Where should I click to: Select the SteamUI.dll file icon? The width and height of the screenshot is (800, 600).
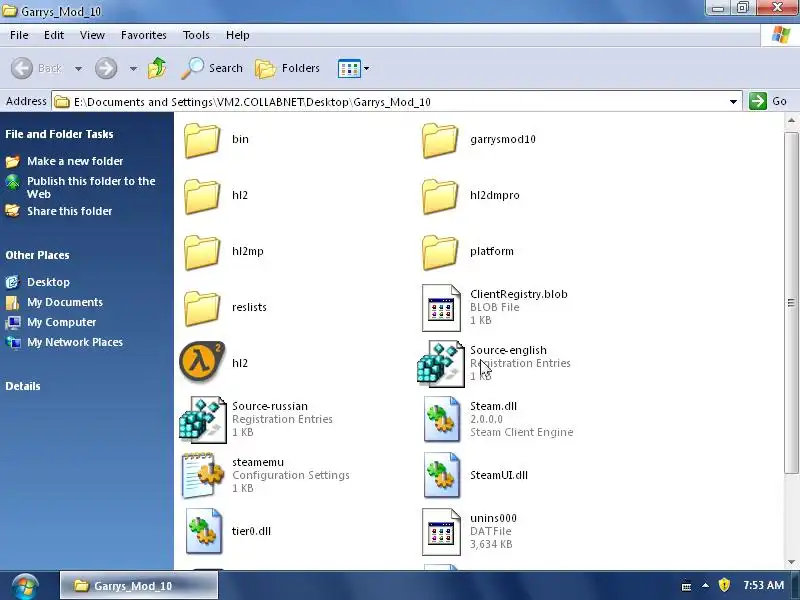(x=442, y=475)
